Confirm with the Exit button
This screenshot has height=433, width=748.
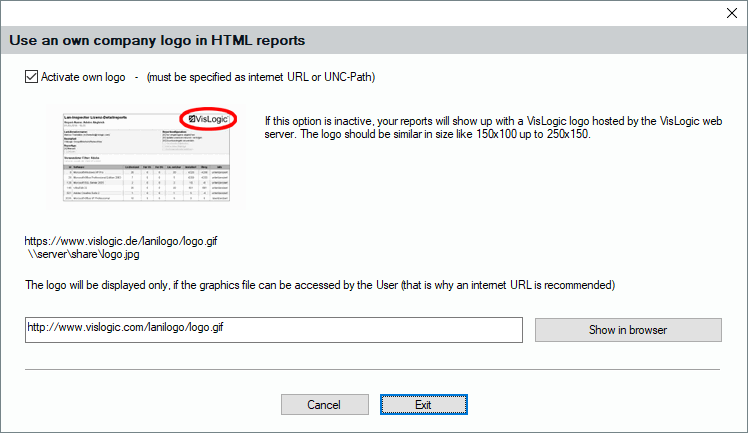point(423,405)
